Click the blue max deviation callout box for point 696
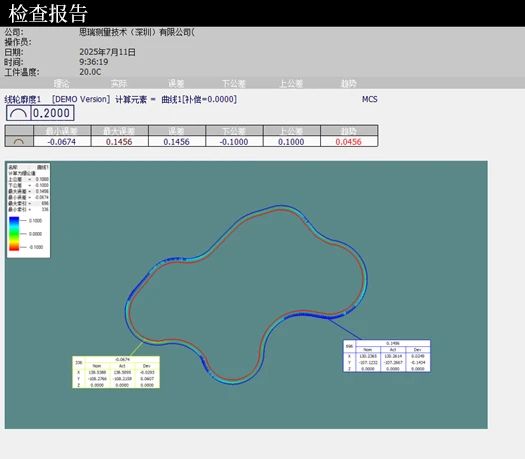Screen dimensions: 525x459 coord(387,356)
